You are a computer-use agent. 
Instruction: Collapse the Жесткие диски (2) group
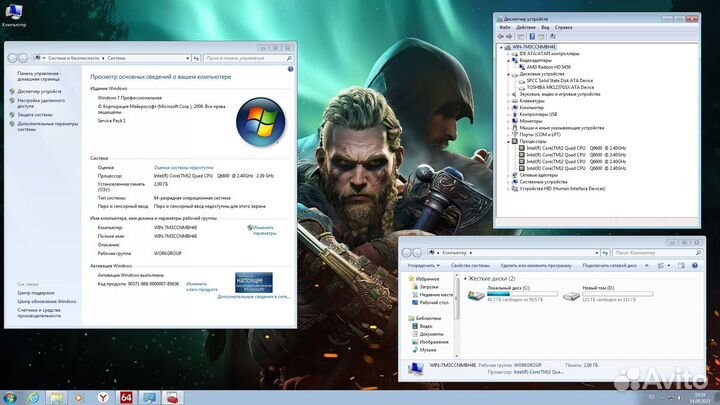(465, 279)
